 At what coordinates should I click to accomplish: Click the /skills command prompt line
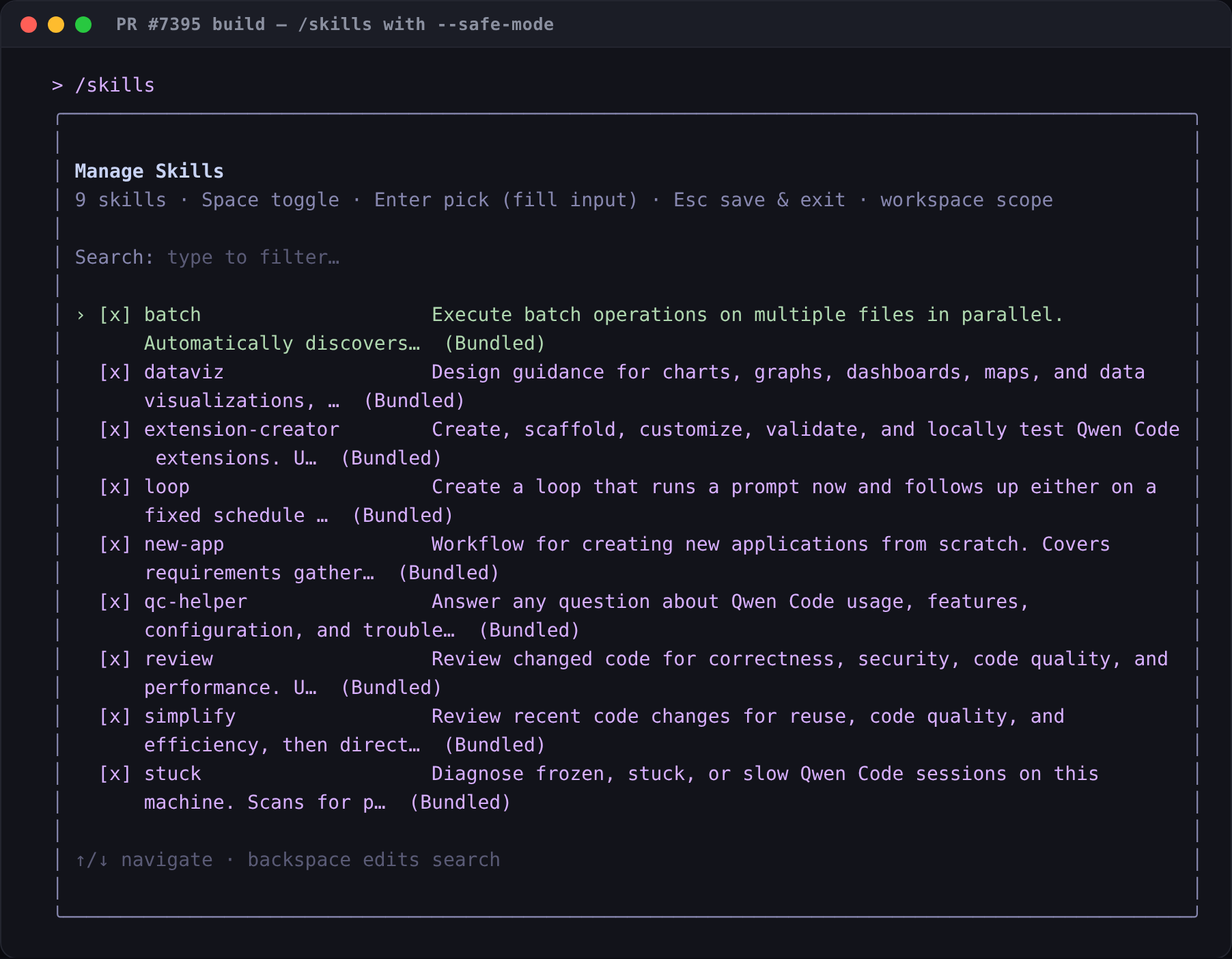click(104, 85)
